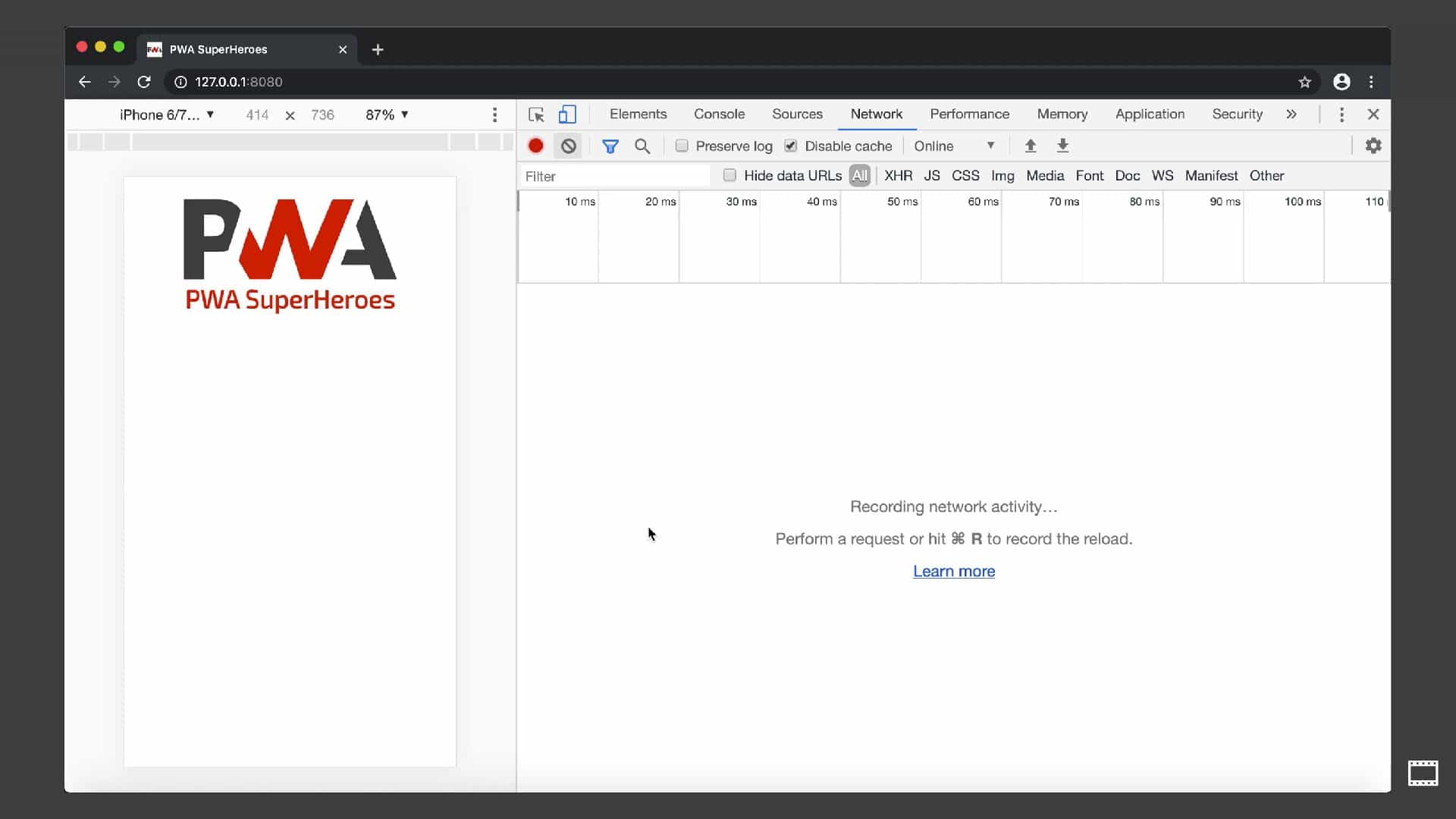Enable Preserve log checkbox

click(682, 146)
